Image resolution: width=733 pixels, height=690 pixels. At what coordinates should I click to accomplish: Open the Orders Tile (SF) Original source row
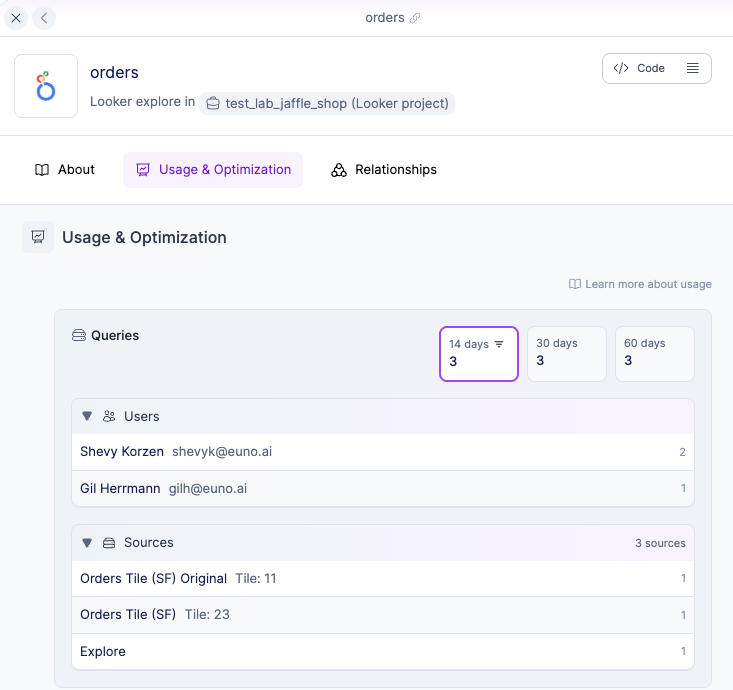pyautogui.click(x=154, y=579)
